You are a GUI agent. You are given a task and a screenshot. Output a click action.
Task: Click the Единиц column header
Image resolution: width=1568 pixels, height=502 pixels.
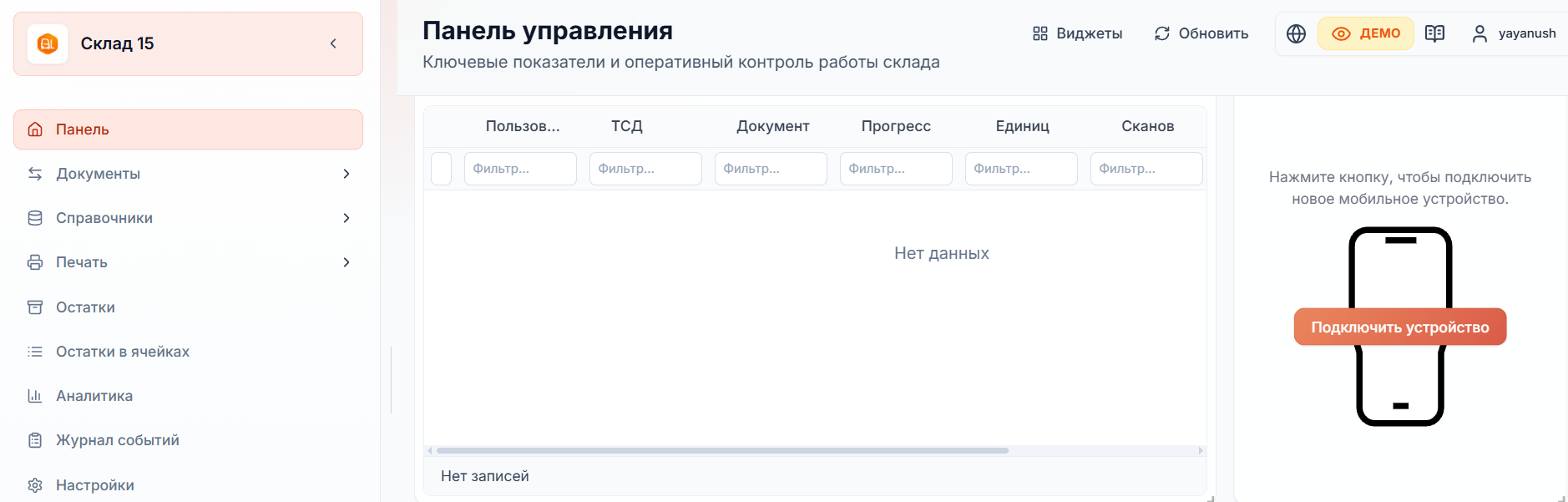click(1022, 126)
